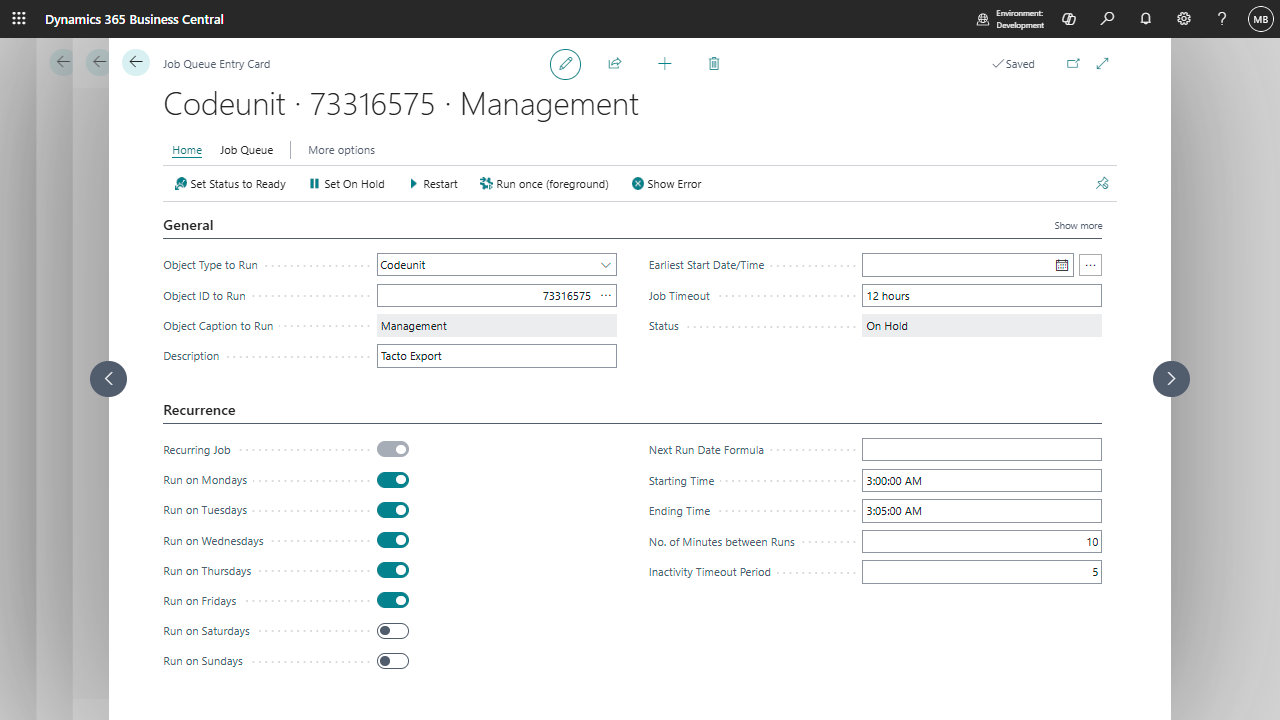Open lookup for Object ID to Run
Screen dimensions: 1280x720
coord(605,296)
